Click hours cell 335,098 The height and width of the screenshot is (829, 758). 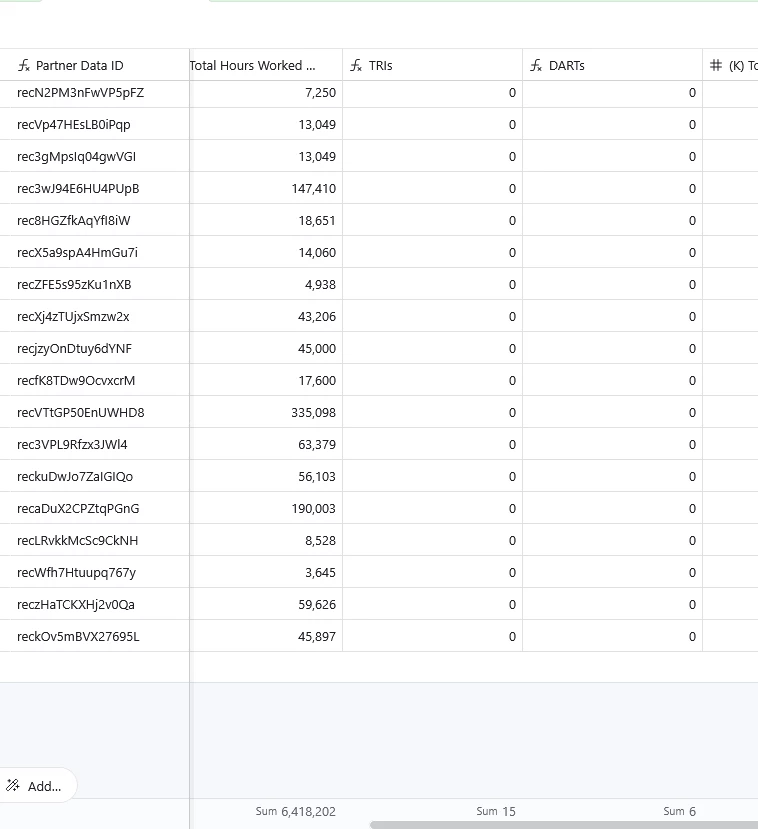click(266, 412)
